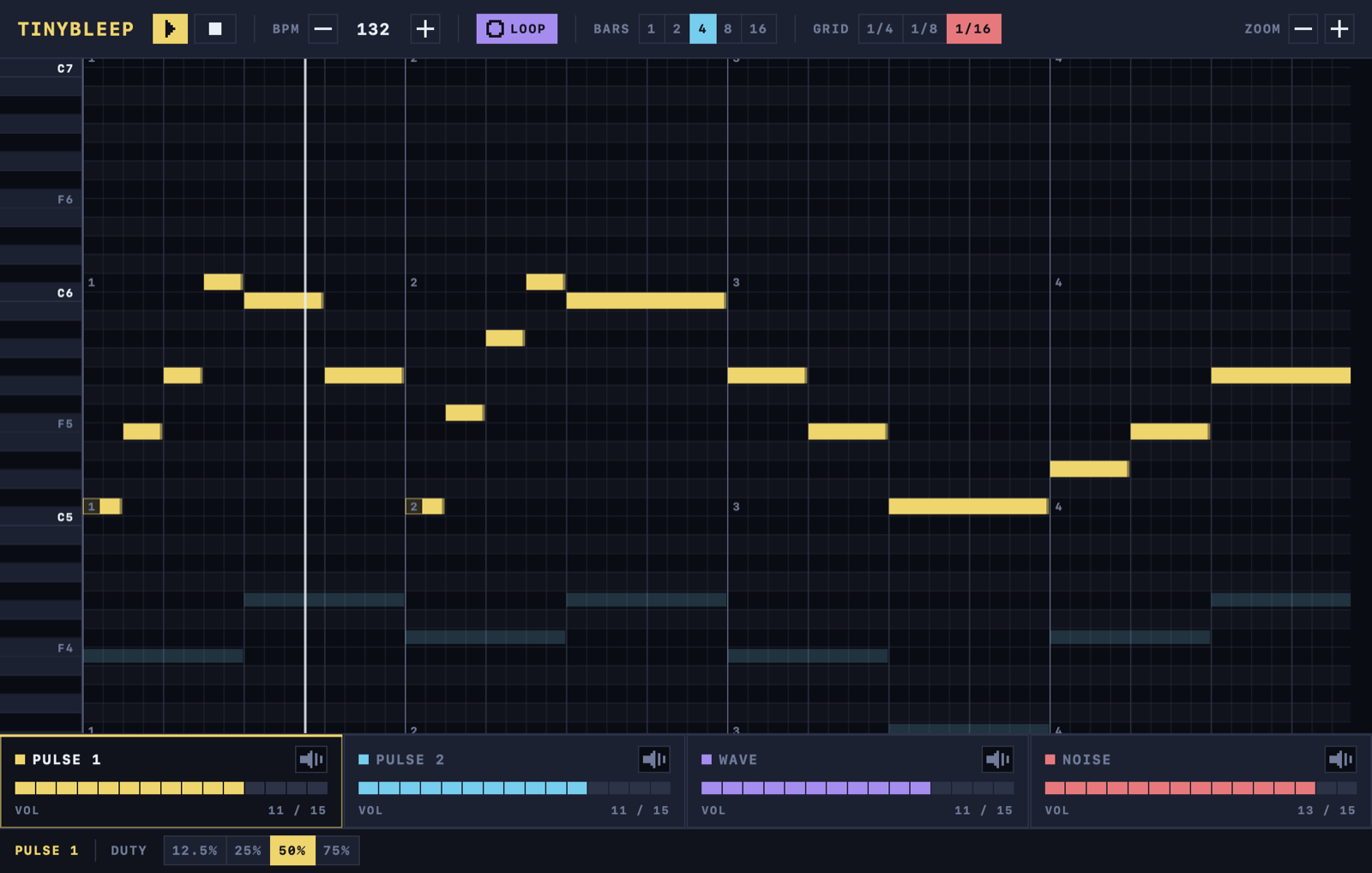Mute the Noise channel speaker
The image size is (1372, 873).
pyautogui.click(x=1340, y=759)
